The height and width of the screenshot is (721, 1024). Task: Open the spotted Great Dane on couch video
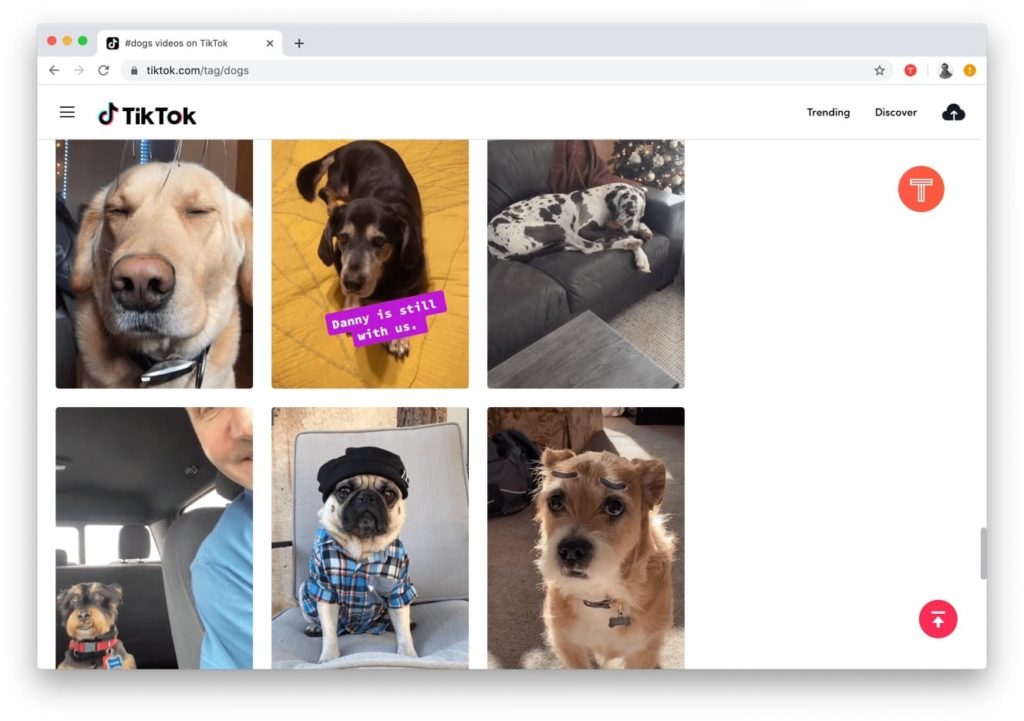pyautogui.click(x=586, y=264)
